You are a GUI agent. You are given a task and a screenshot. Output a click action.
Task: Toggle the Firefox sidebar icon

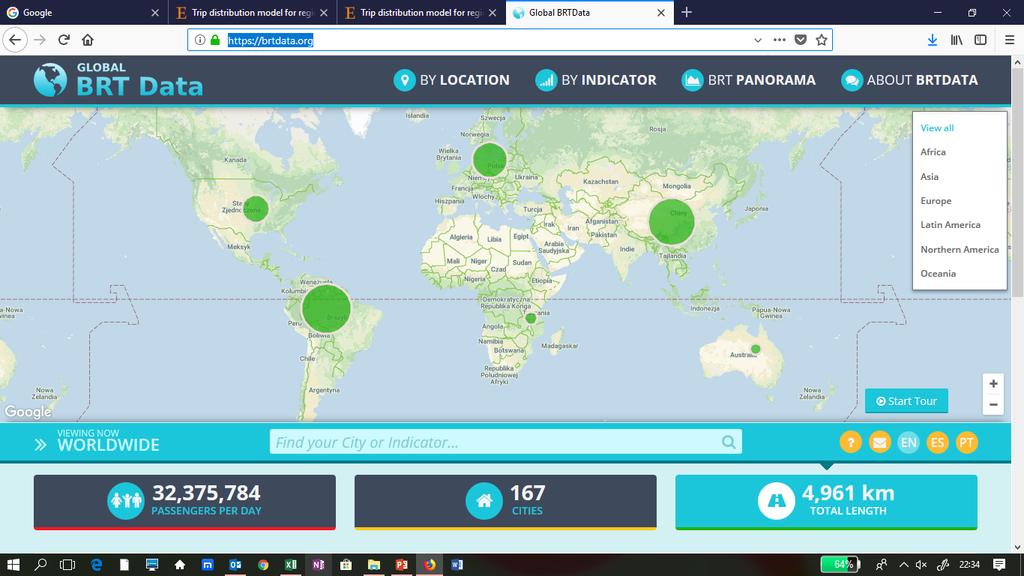click(980, 40)
